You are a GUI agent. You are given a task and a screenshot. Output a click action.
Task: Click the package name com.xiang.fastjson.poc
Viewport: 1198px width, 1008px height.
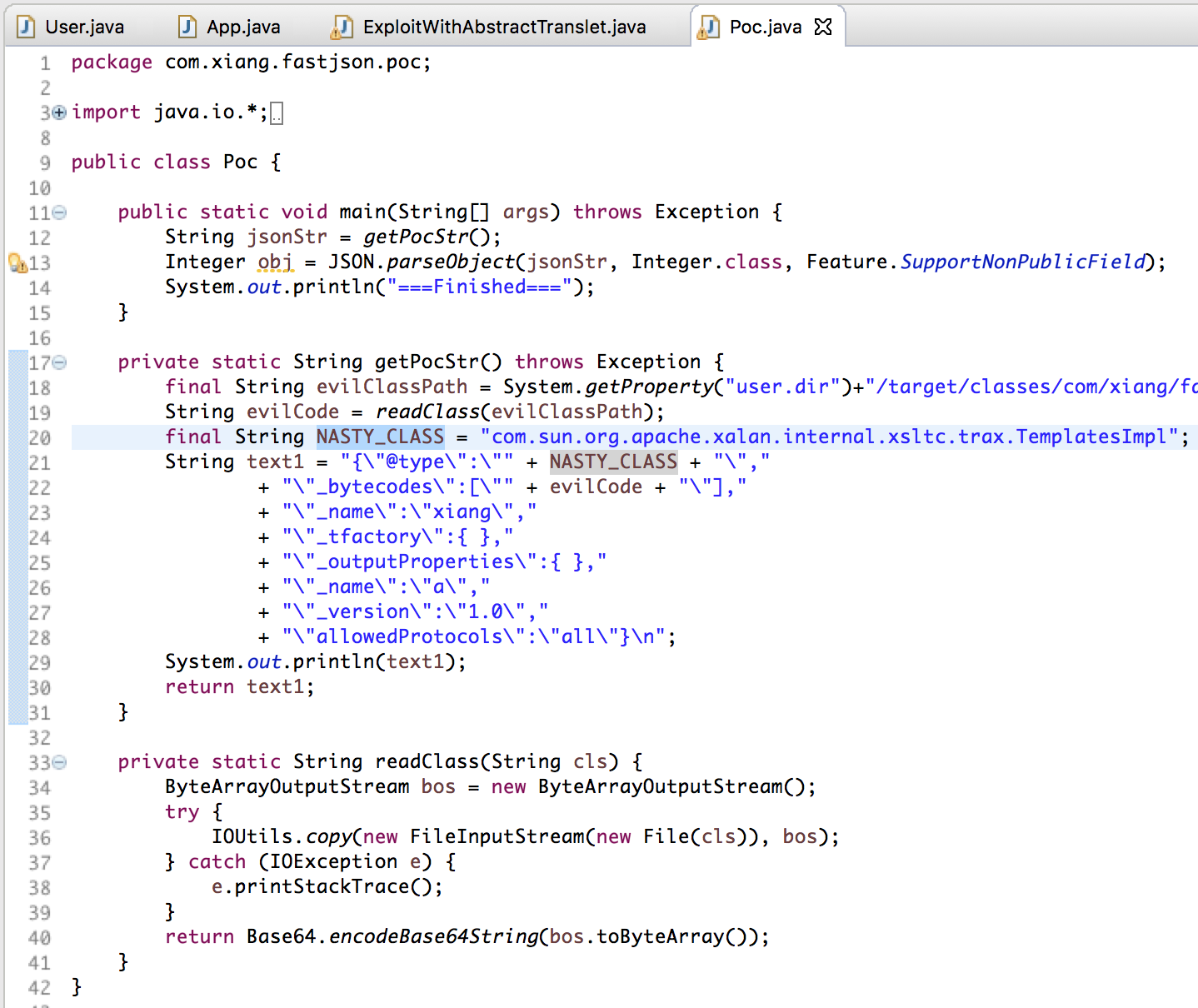point(292,62)
